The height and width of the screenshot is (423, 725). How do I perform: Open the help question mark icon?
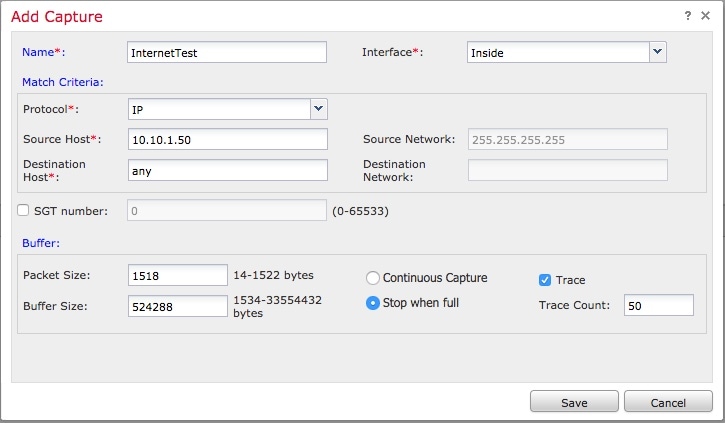688,16
